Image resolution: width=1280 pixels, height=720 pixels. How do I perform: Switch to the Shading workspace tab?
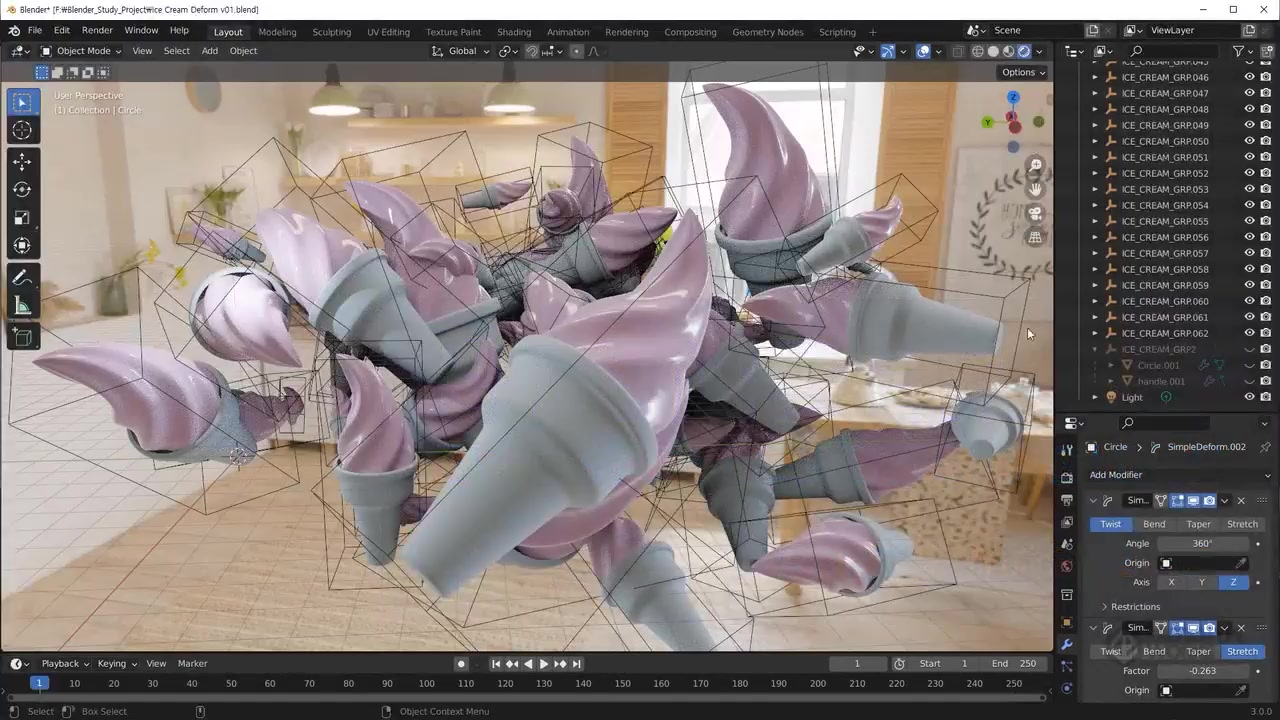coord(514,32)
